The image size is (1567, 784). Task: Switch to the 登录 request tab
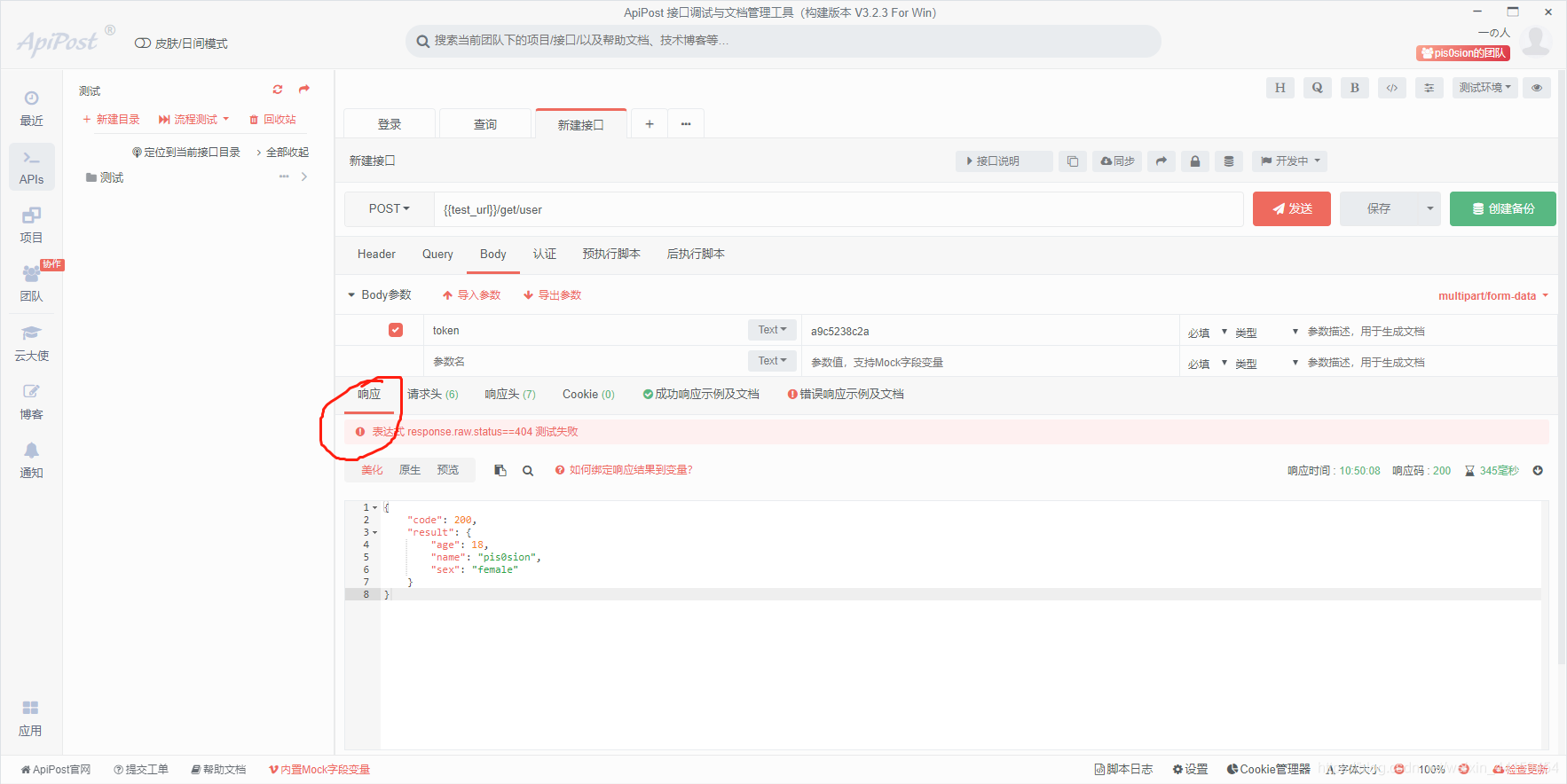390,124
